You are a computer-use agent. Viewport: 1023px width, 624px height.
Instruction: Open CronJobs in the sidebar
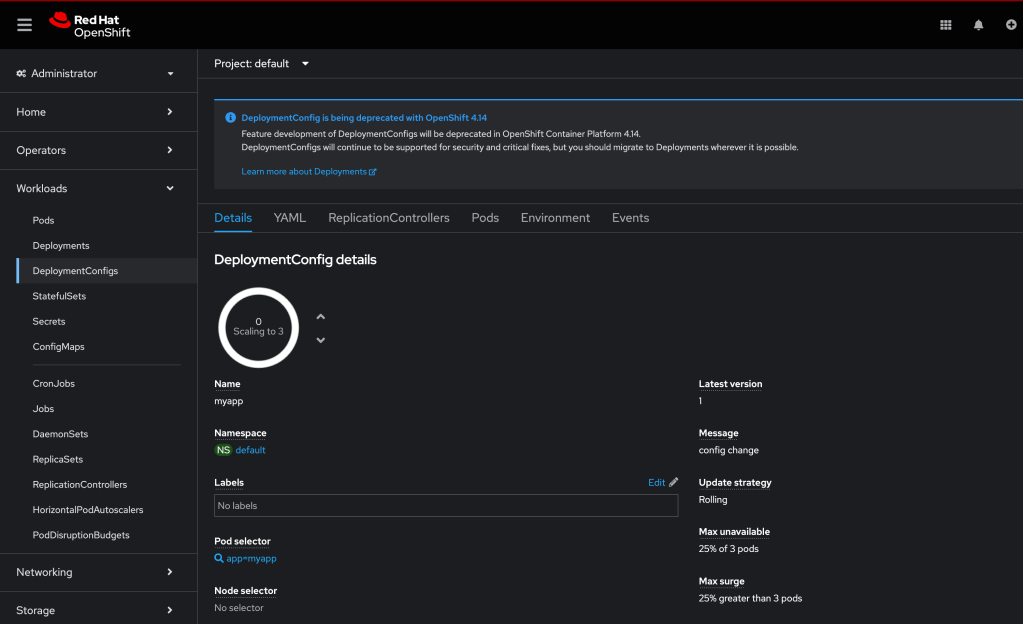[x=53, y=383]
